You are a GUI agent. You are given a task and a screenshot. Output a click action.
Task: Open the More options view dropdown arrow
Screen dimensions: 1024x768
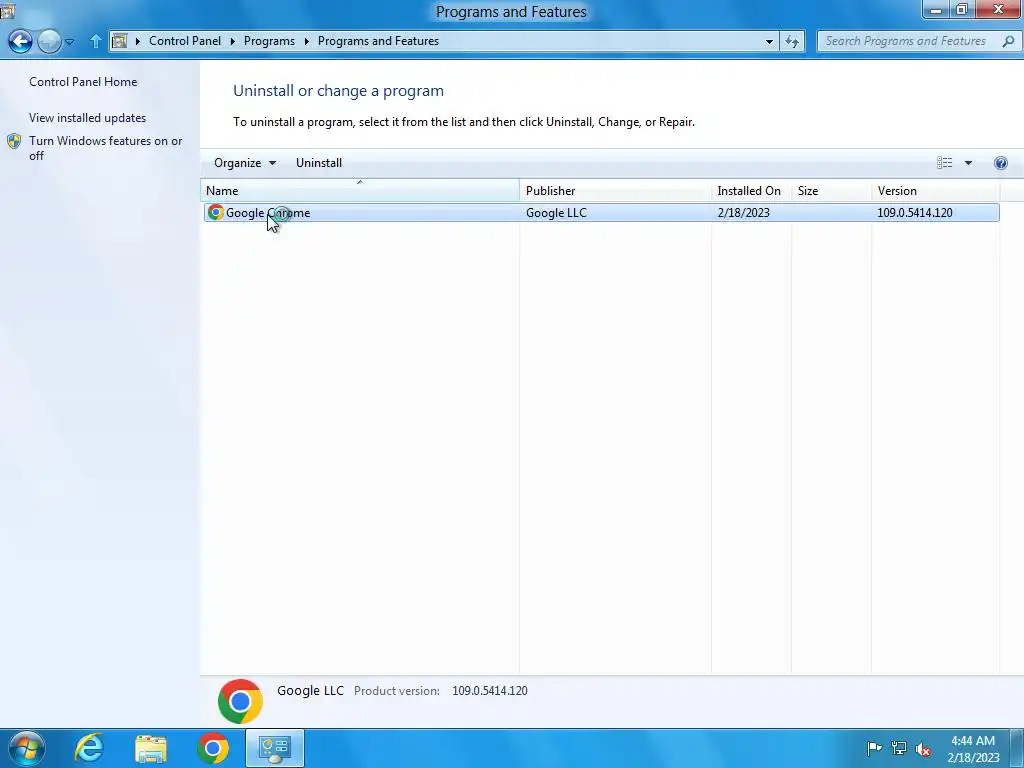point(968,163)
